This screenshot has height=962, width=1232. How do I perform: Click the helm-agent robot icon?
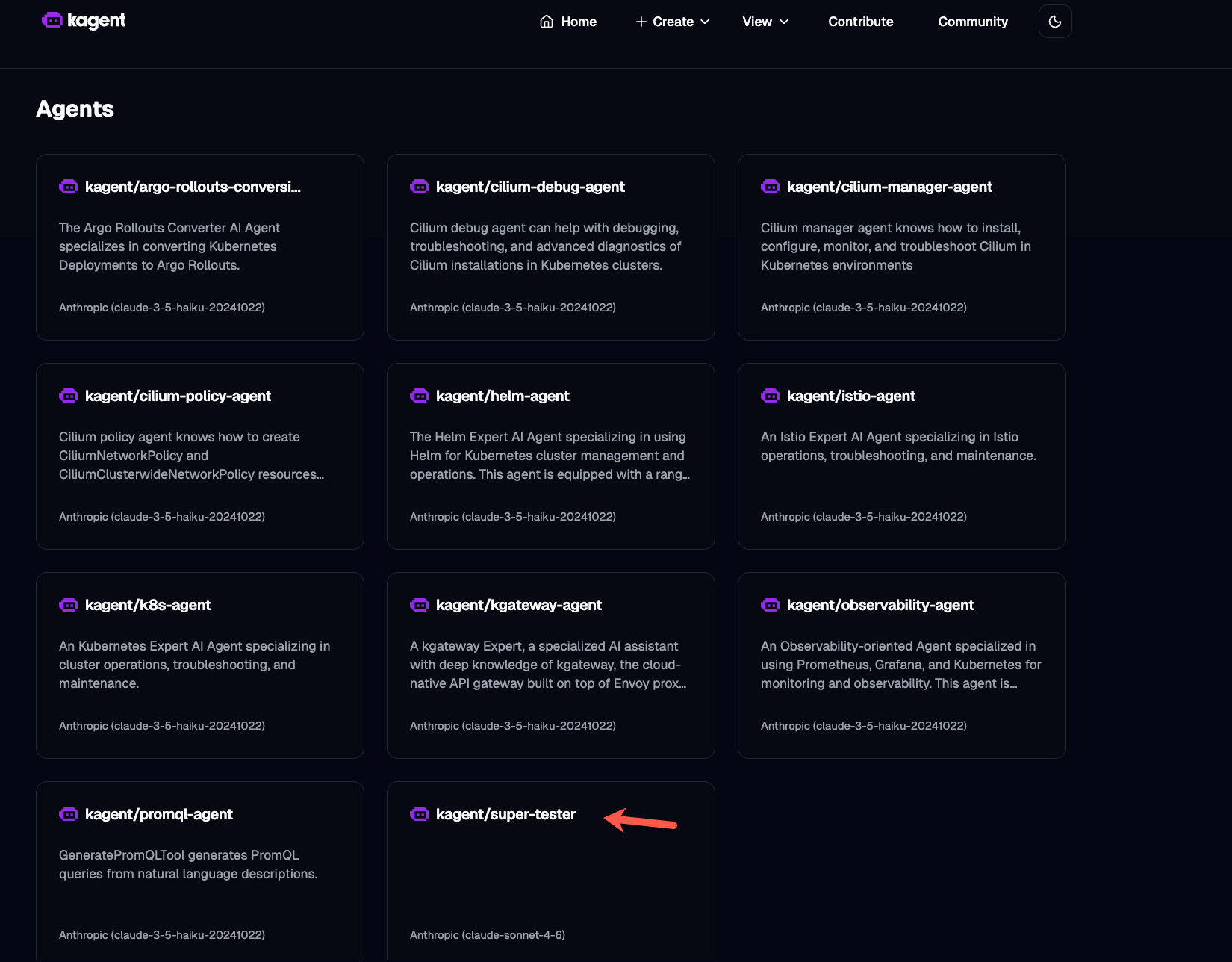click(x=420, y=396)
